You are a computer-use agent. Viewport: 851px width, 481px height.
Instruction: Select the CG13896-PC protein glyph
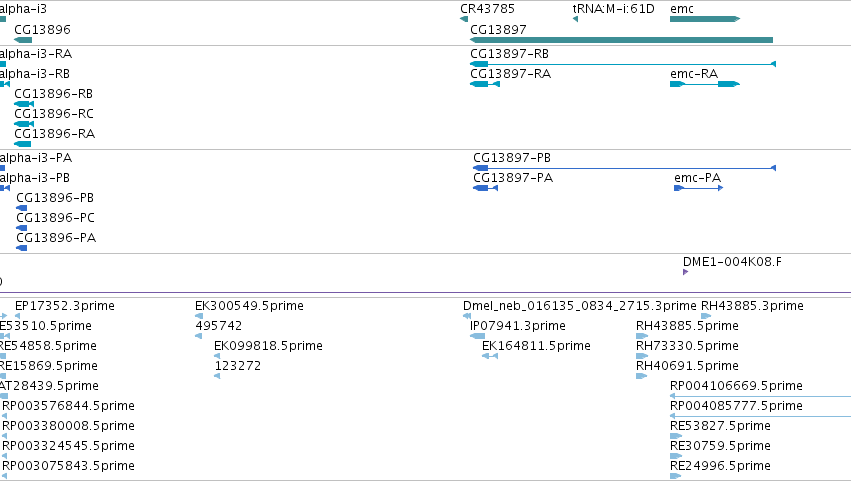coord(22,228)
